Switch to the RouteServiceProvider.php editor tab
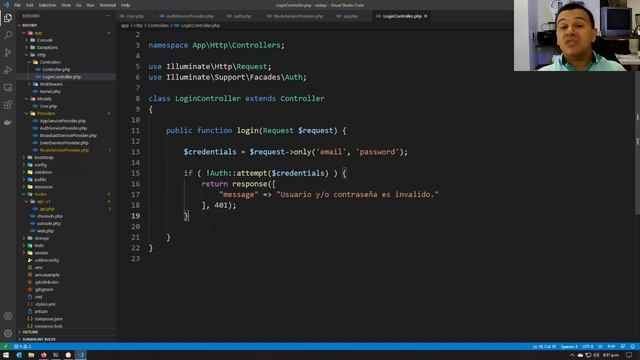Image resolution: width=640 pixels, height=360 pixels. [x=298, y=16]
